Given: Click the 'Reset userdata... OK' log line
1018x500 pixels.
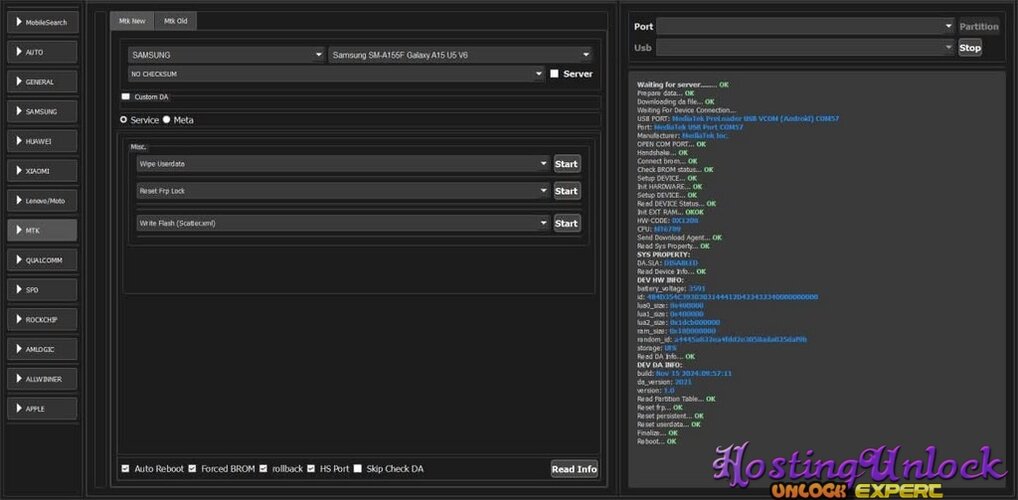Looking at the screenshot, I should pyautogui.click(x=669, y=424).
